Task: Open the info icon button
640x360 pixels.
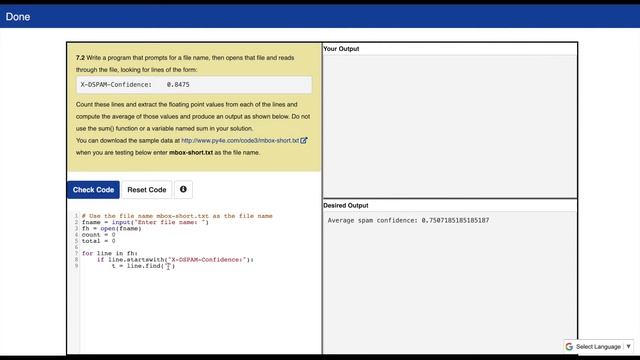Action: click(x=183, y=189)
